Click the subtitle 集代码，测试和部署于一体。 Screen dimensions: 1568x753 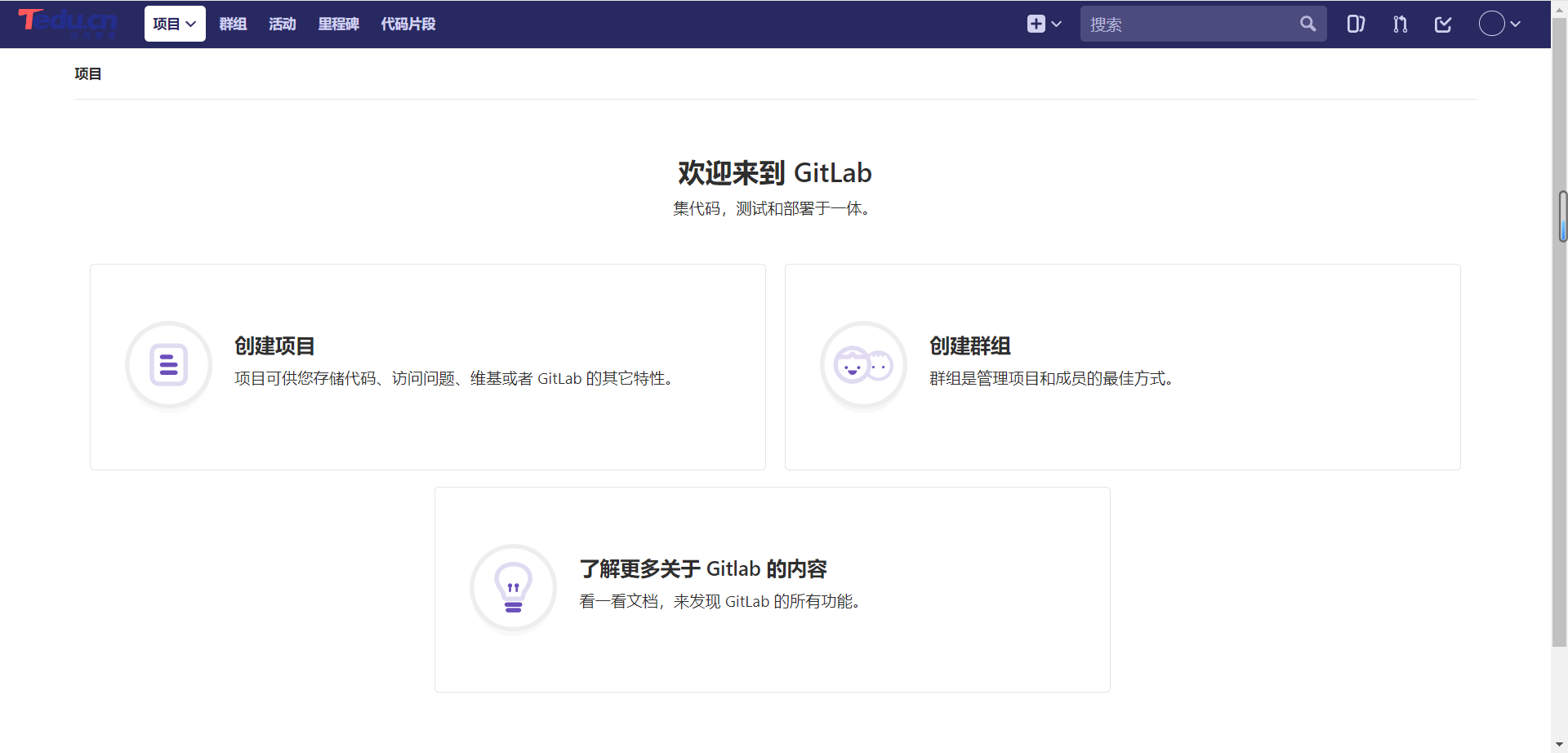773,208
